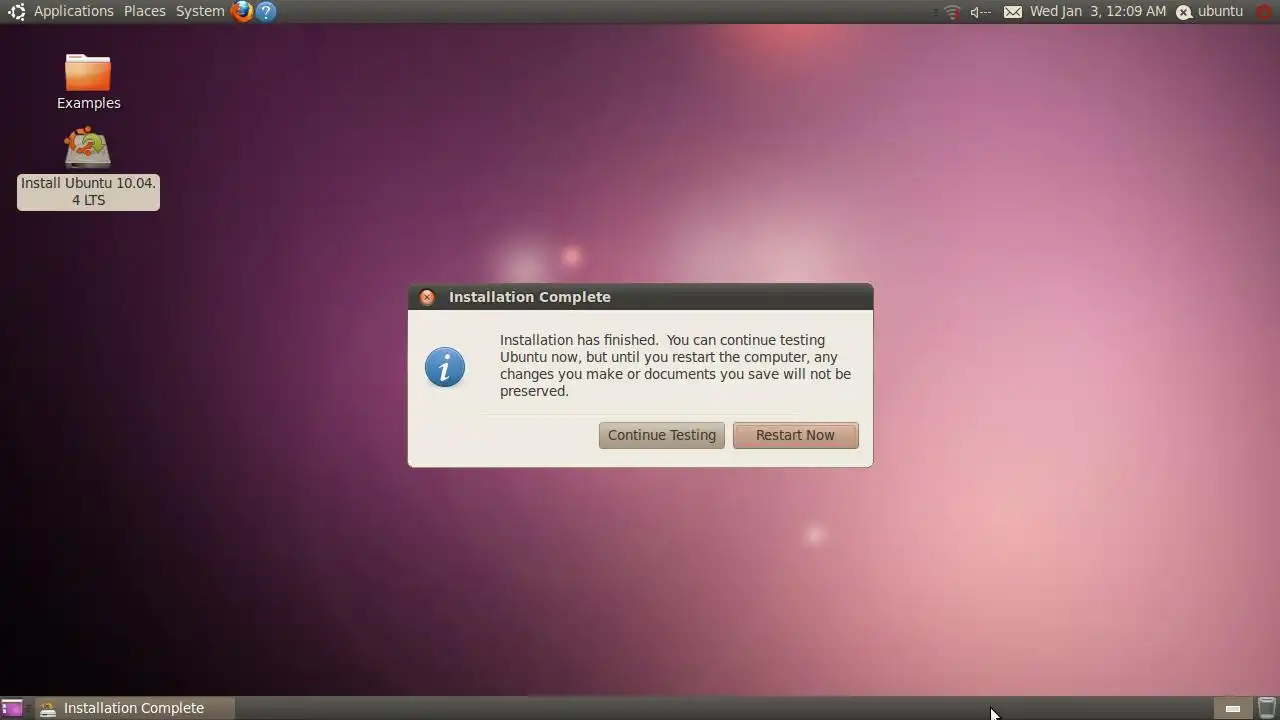
Task: Click the Continue Testing button
Action: 662,435
